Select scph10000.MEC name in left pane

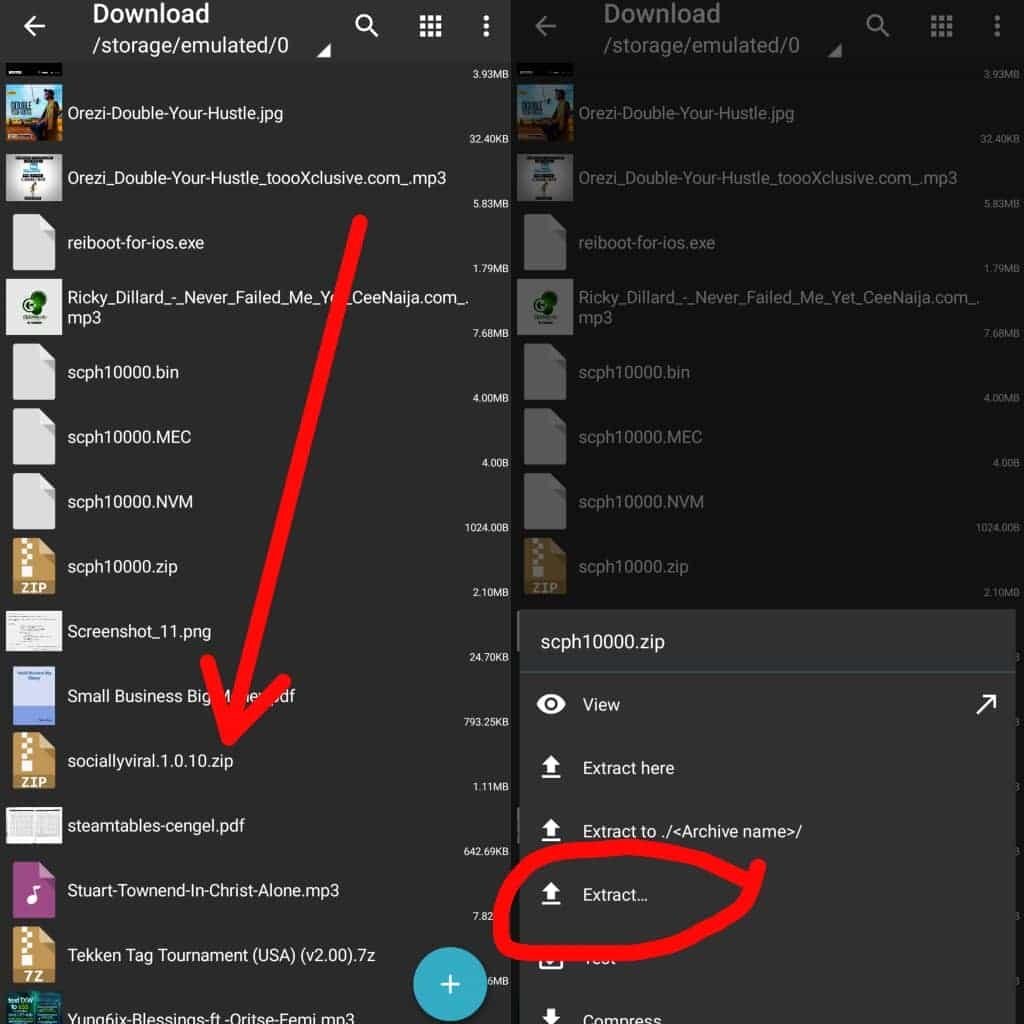point(129,437)
